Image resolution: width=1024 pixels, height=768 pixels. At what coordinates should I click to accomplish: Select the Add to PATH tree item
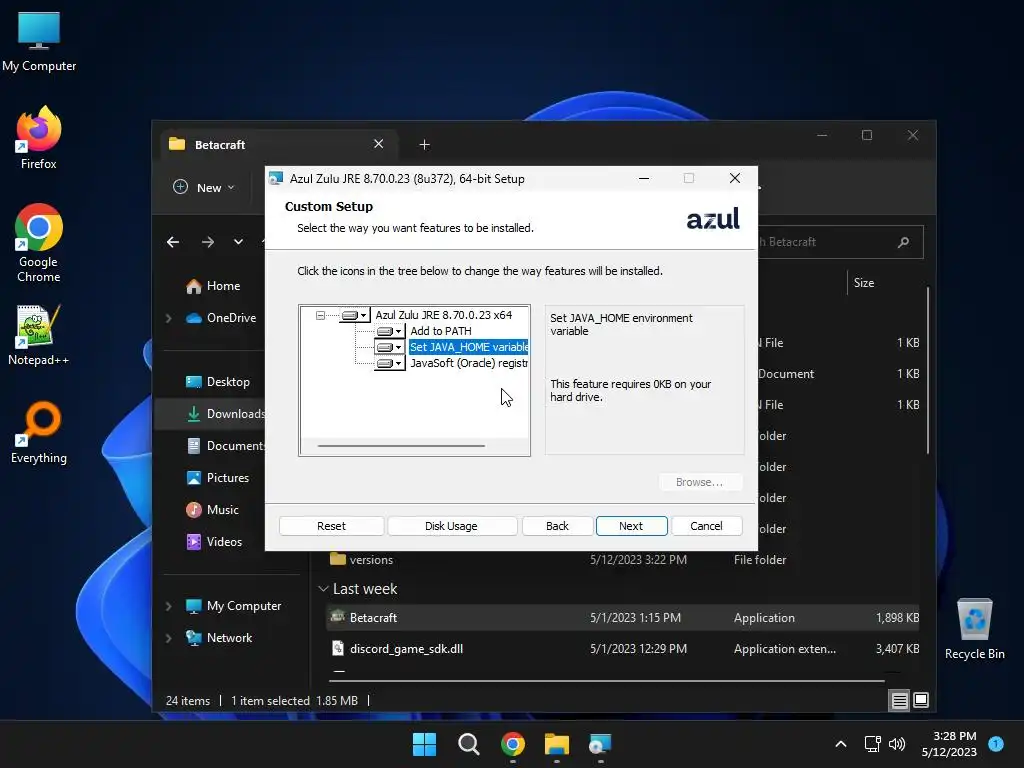click(441, 331)
